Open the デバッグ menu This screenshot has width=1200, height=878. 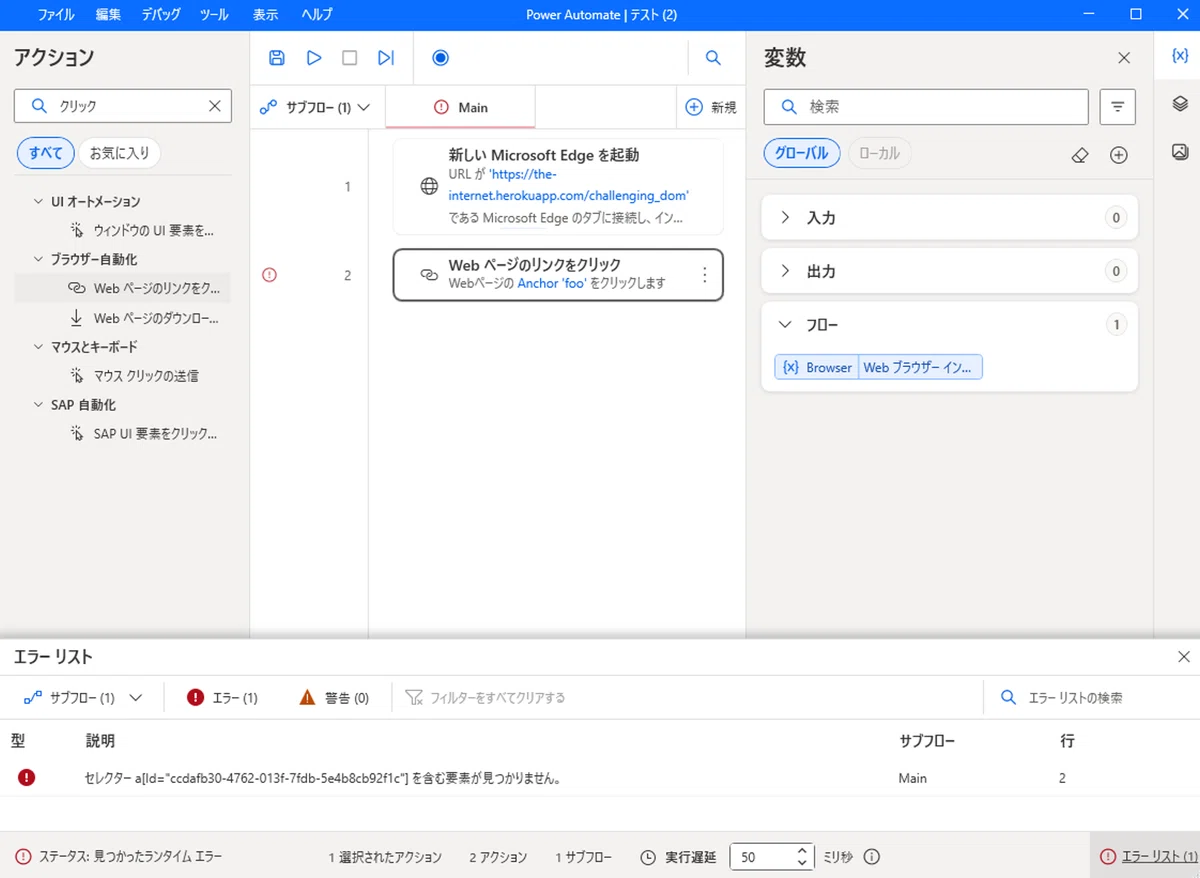point(160,14)
